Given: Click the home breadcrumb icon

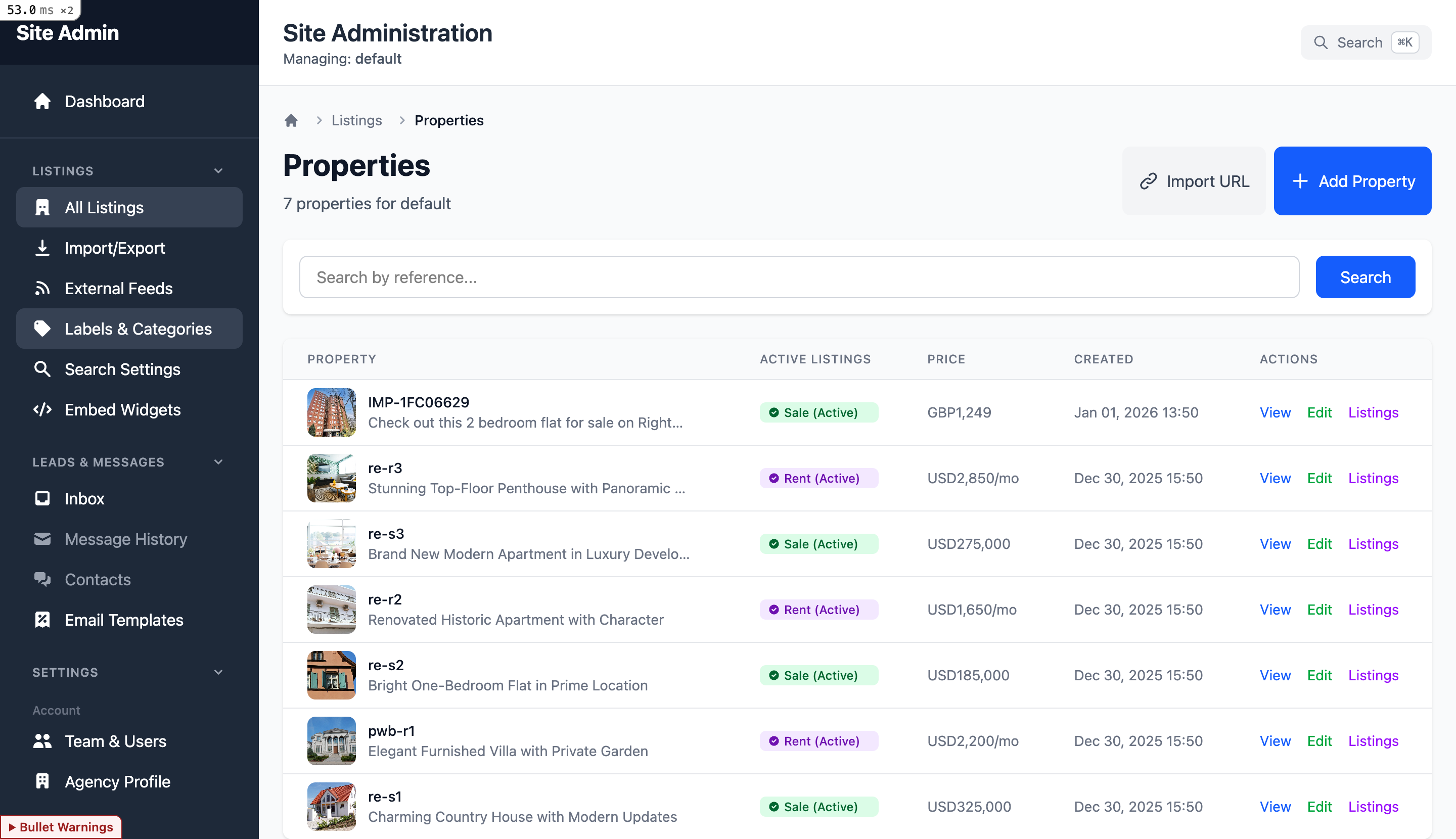Looking at the screenshot, I should click(291, 120).
